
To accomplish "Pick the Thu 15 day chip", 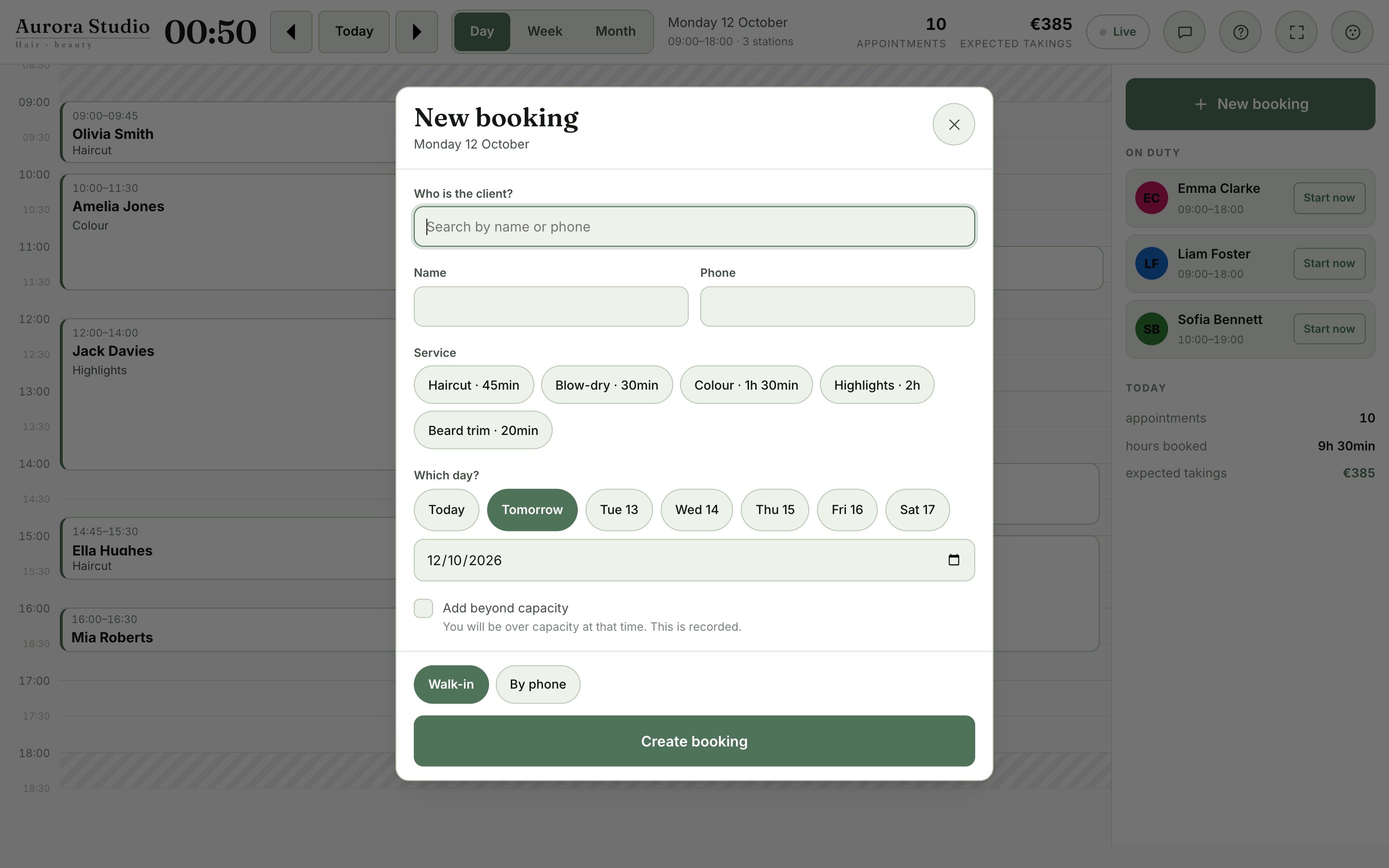I will tap(775, 510).
